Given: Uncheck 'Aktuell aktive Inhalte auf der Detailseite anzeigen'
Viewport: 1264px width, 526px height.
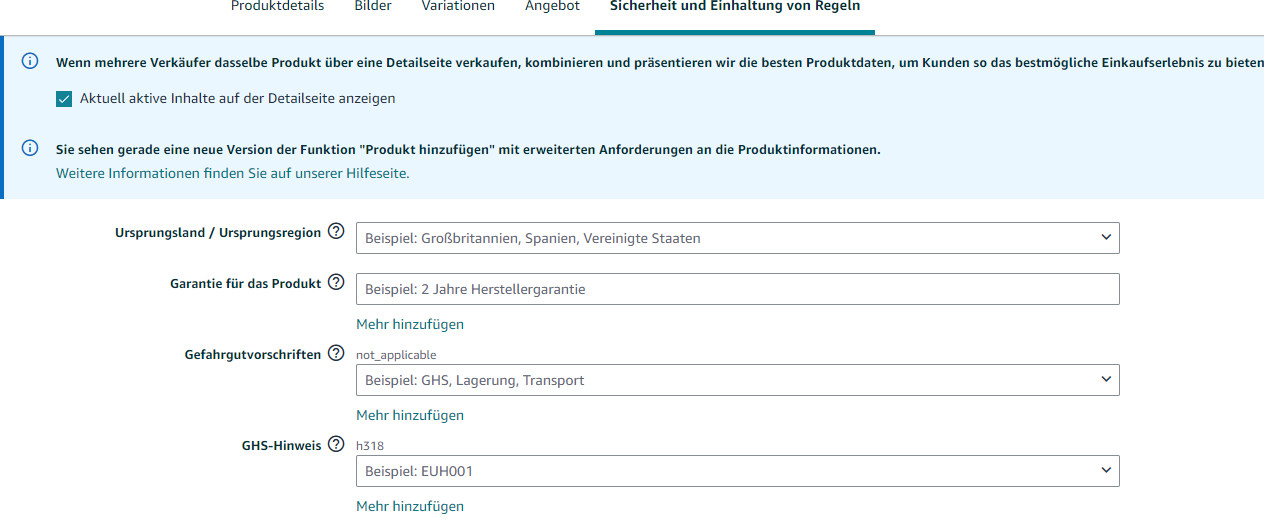Looking at the screenshot, I should 64,99.
